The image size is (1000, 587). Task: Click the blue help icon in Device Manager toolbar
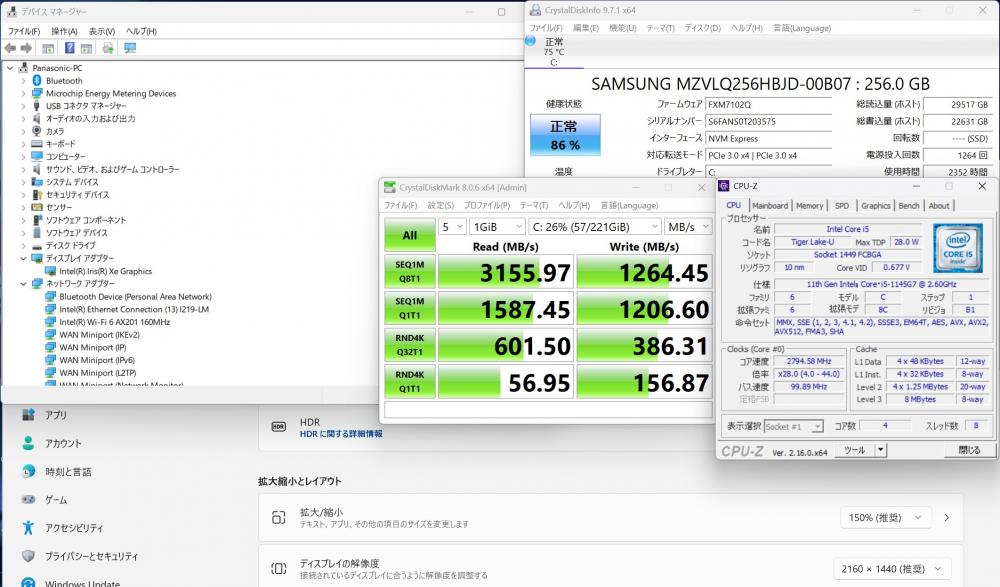pyautogui.click(x=70, y=47)
